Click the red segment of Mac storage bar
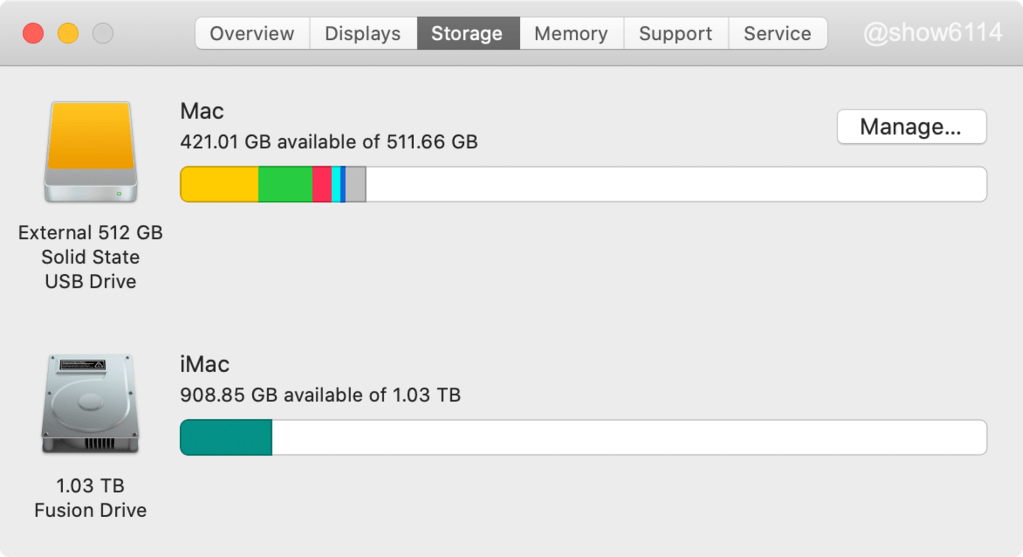 [321, 185]
